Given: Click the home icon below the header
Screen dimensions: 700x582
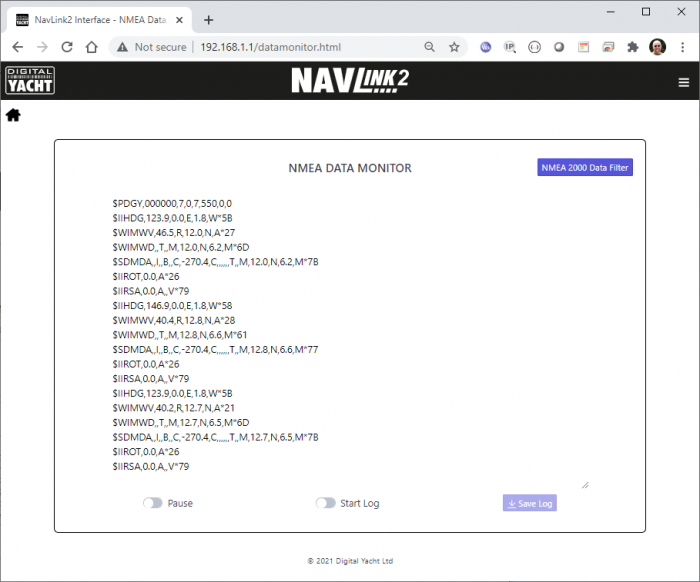Looking at the screenshot, I should click(x=13, y=115).
